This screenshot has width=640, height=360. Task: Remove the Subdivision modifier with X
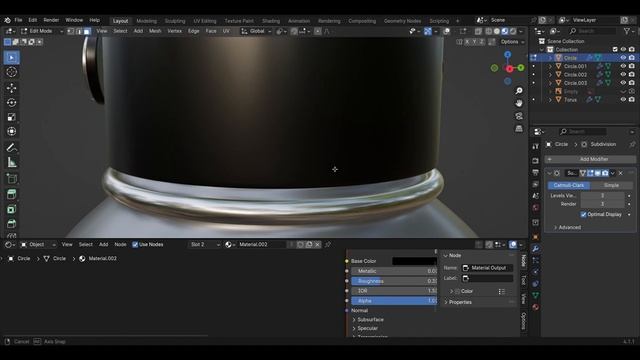click(x=621, y=173)
